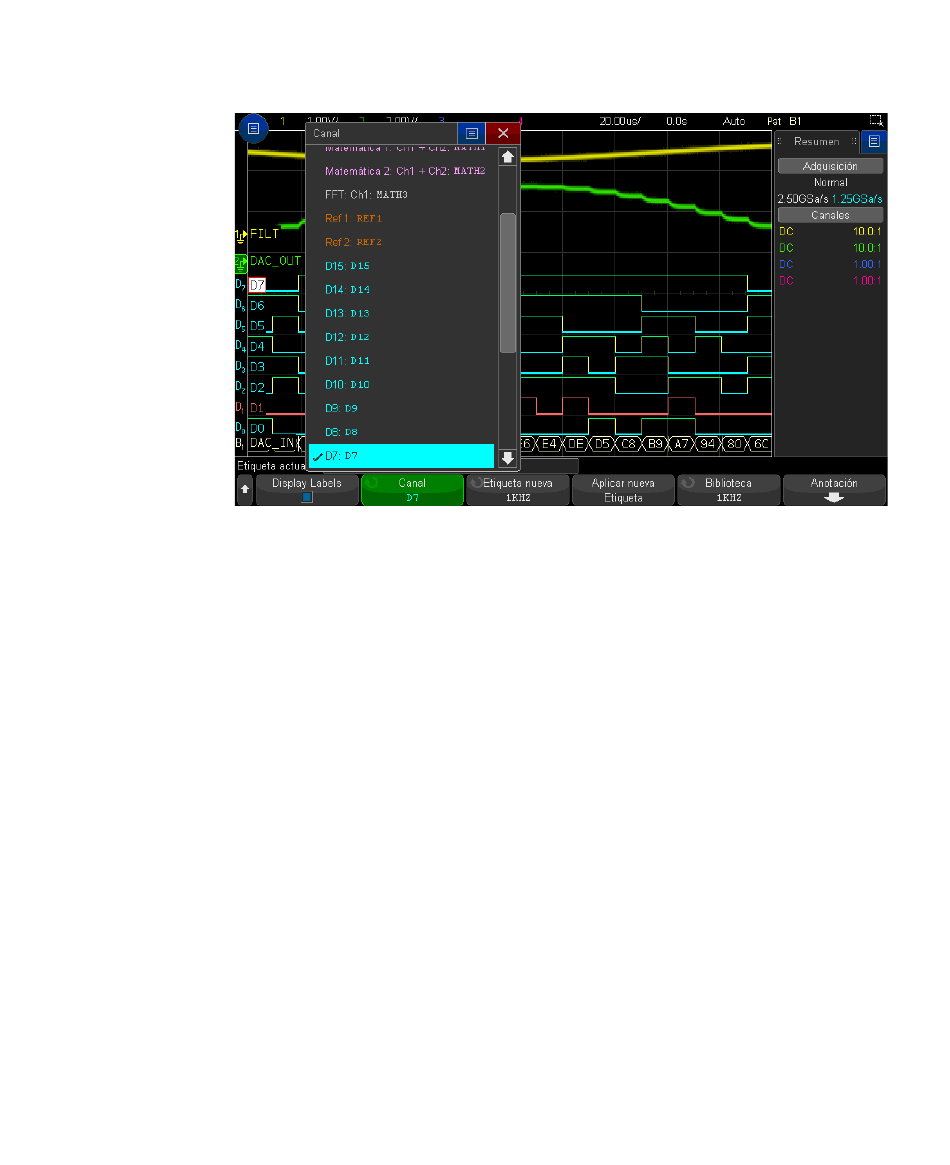Open the Biblioteca label library softkey
Screen dimensions: 950x1165
point(729,490)
